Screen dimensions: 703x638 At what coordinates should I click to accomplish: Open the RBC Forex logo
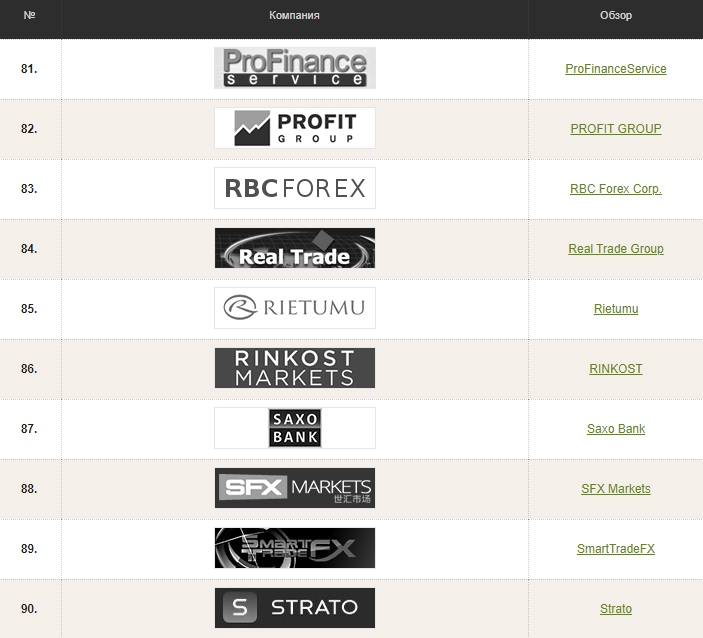pos(294,188)
